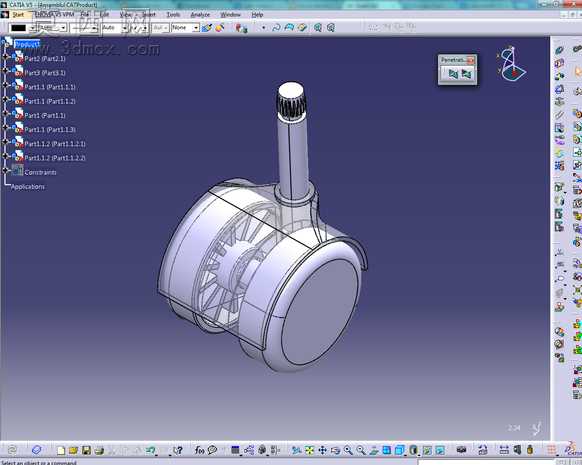The width and height of the screenshot is (582, 465).
Task: Click the black fill color swatch
Action: [x=19, y=28]
